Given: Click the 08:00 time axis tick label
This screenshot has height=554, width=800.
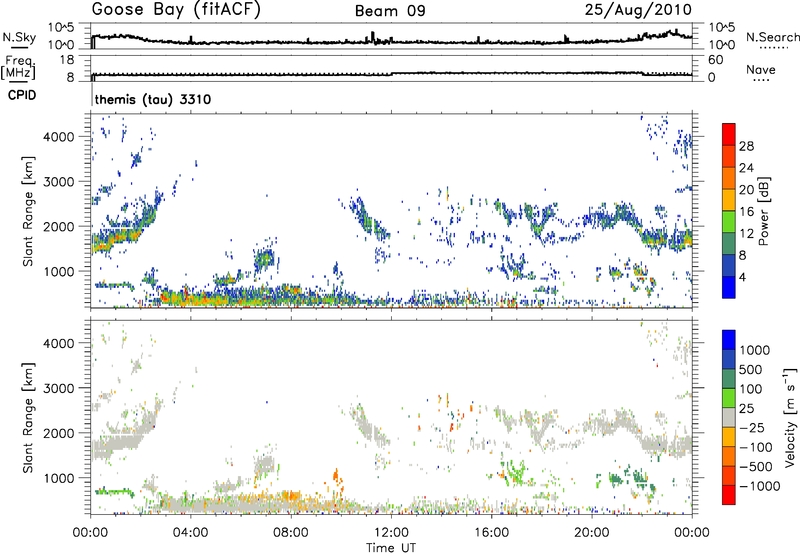Looking at the screenshot, I should tap(291, 533).
